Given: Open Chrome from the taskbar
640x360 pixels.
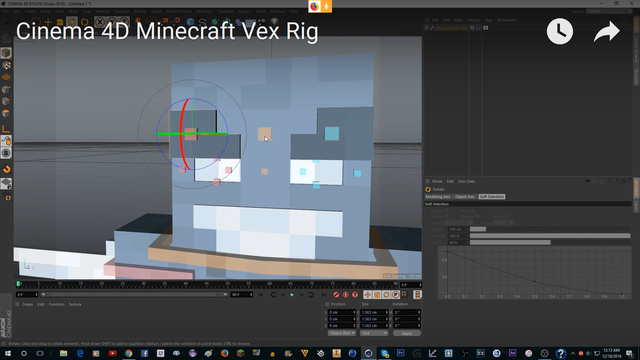Looking at the screenshot, I should (x=129, y=353).
